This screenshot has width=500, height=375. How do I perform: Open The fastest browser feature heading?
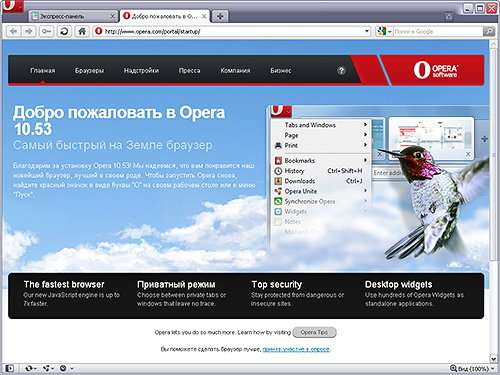coord(64,284)
